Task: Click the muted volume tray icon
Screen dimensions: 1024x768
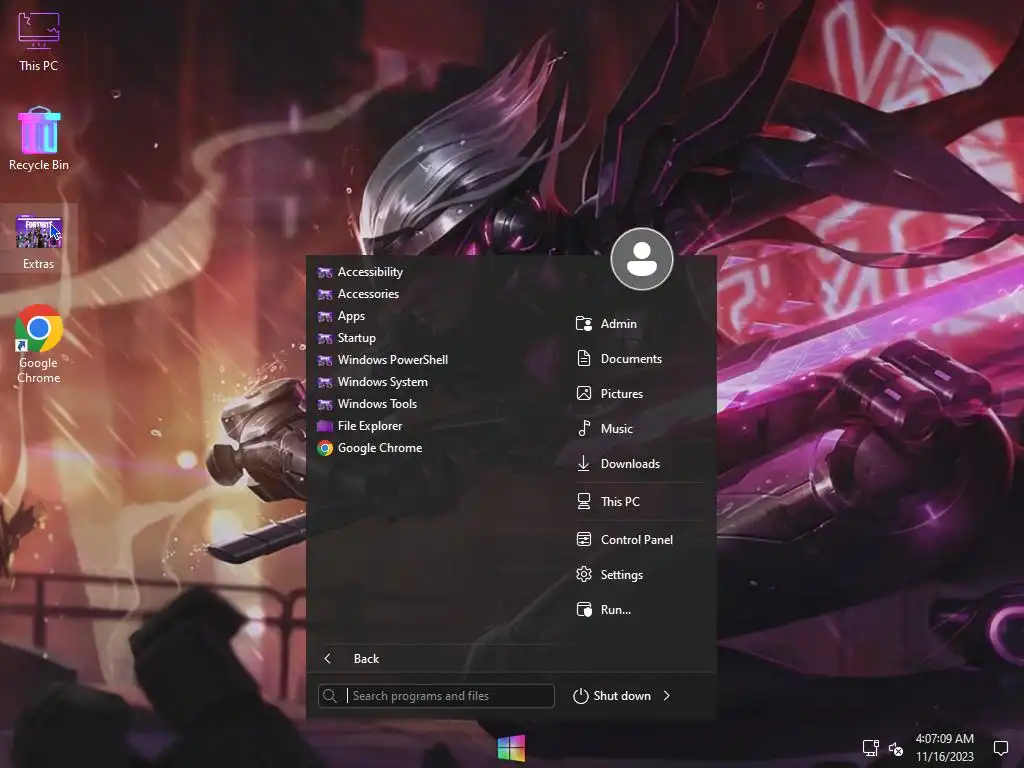Action: tap(896, 748)
